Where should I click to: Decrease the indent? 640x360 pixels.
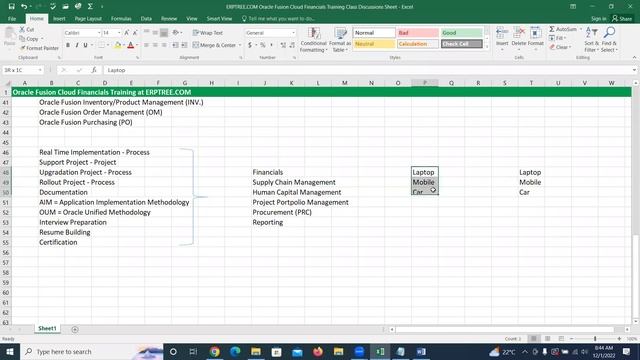tap(175, 45)
